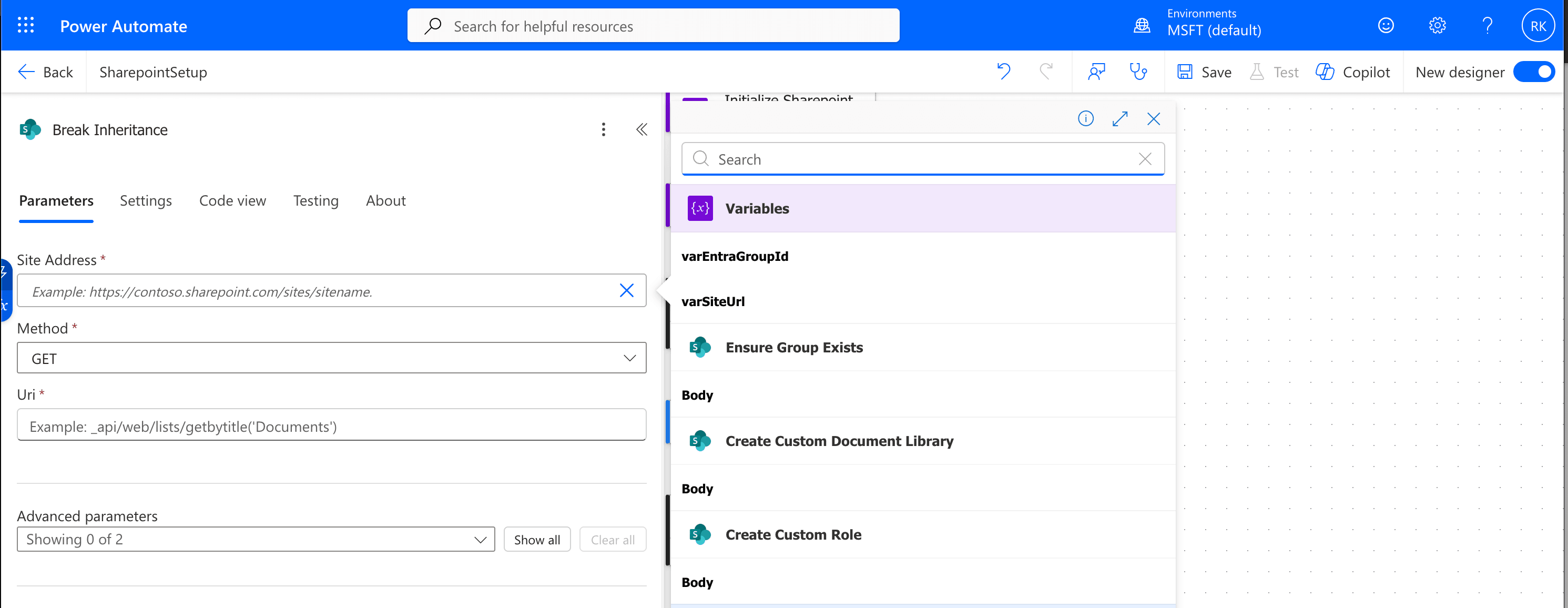Screen dimensions: 1568x608
Task: Redo the last change
Action: tap(1046, 71)
